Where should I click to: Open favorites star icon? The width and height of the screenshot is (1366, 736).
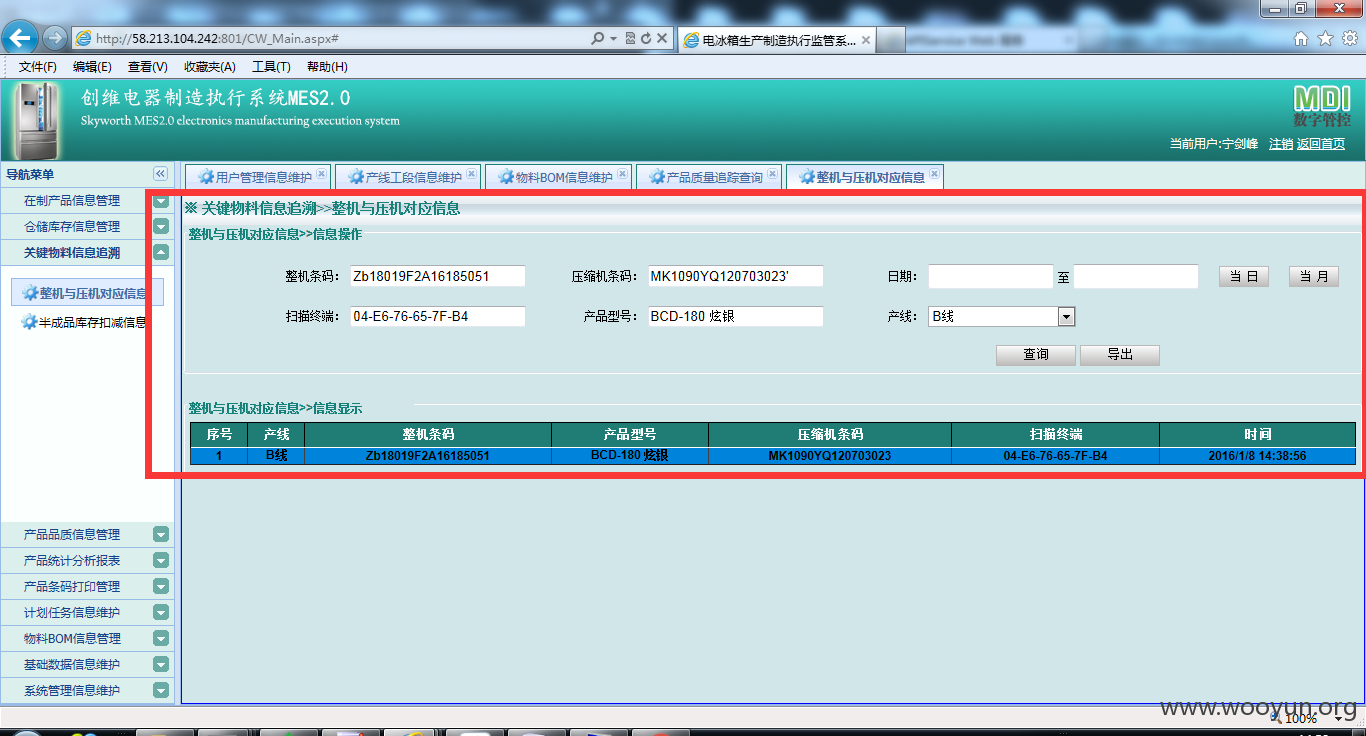pos(1325,38)
